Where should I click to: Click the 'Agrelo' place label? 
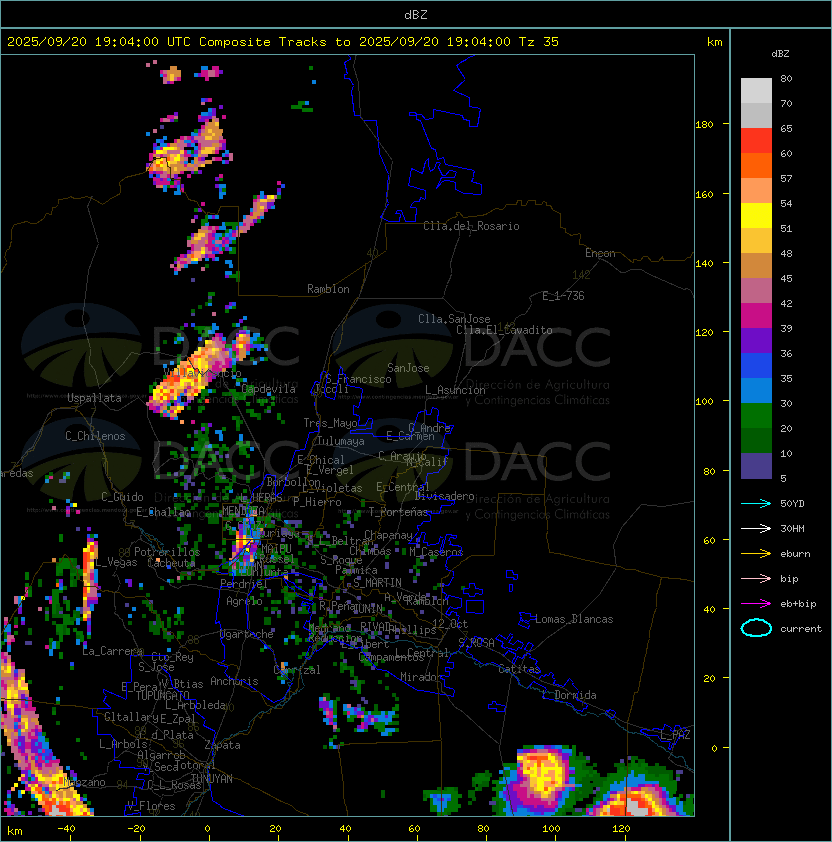(x=244, y=601)
